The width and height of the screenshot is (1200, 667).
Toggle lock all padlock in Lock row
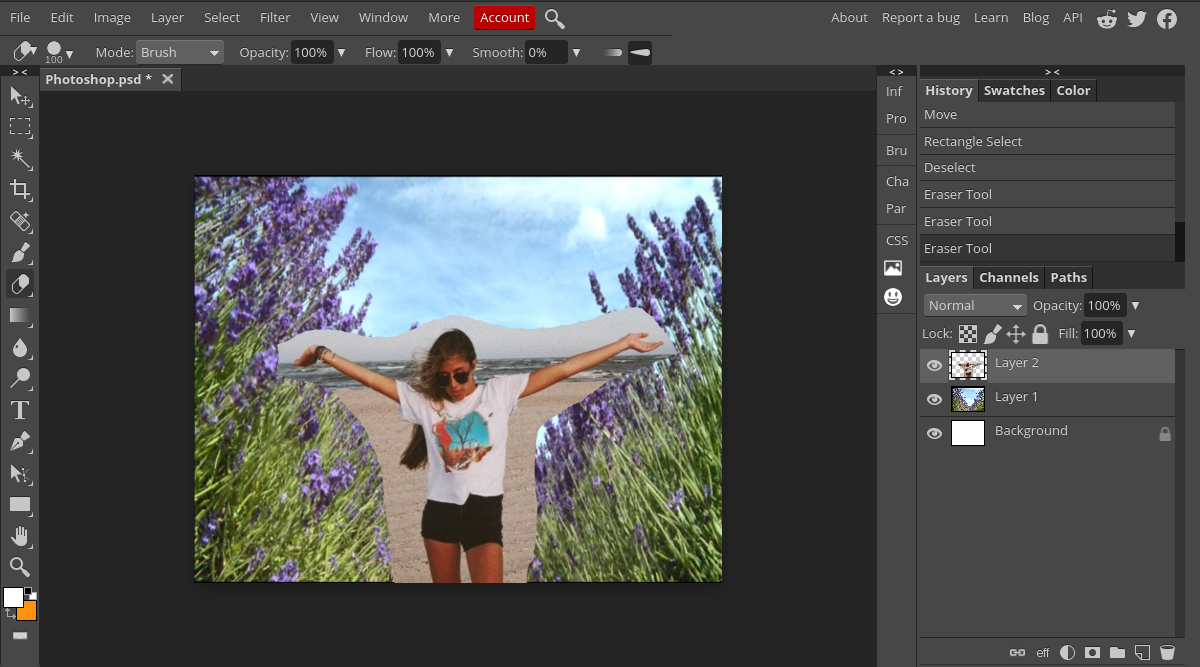point(1040,334)
